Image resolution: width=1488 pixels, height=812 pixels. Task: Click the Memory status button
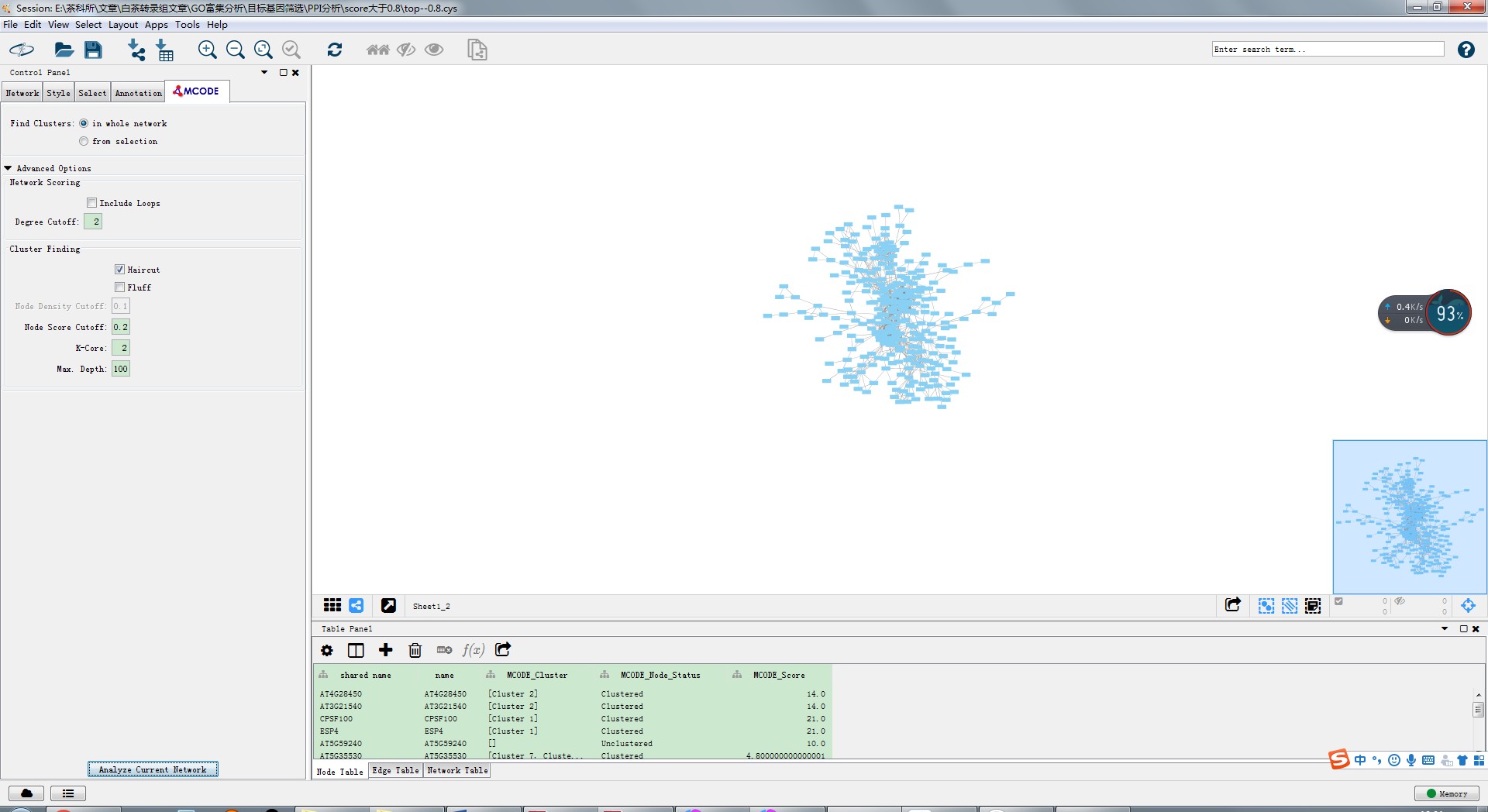pos(1446,793)
